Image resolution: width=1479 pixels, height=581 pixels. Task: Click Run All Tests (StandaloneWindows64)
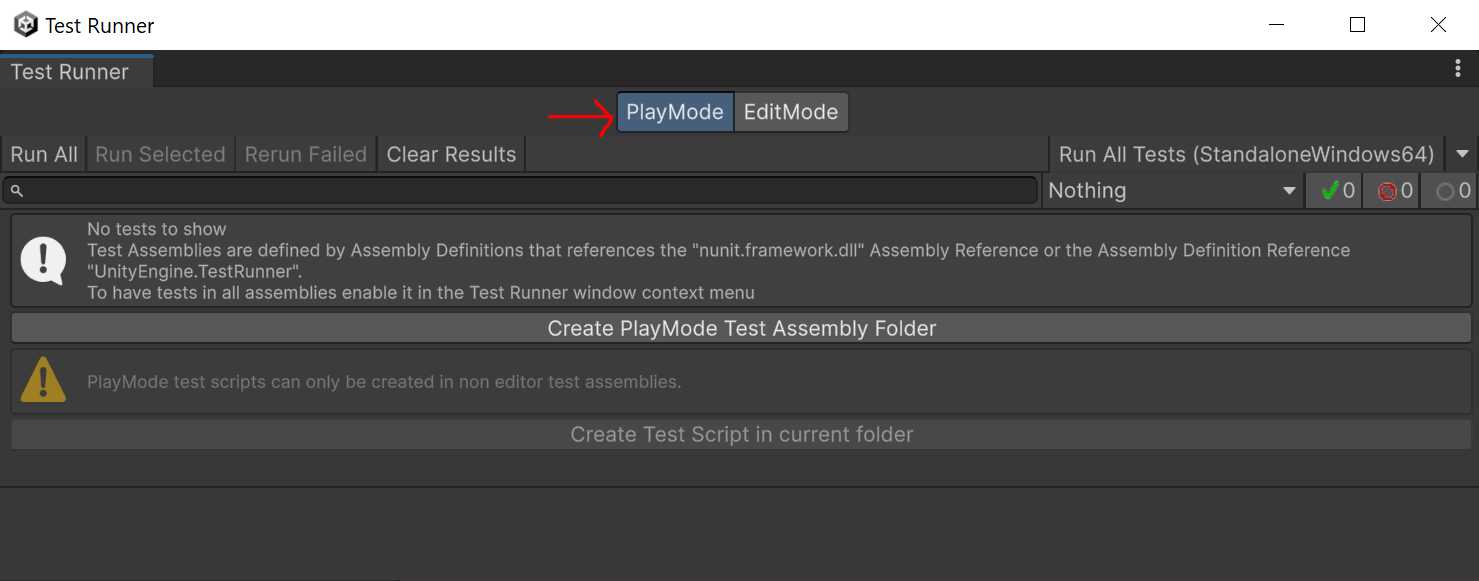point(1244,154)
